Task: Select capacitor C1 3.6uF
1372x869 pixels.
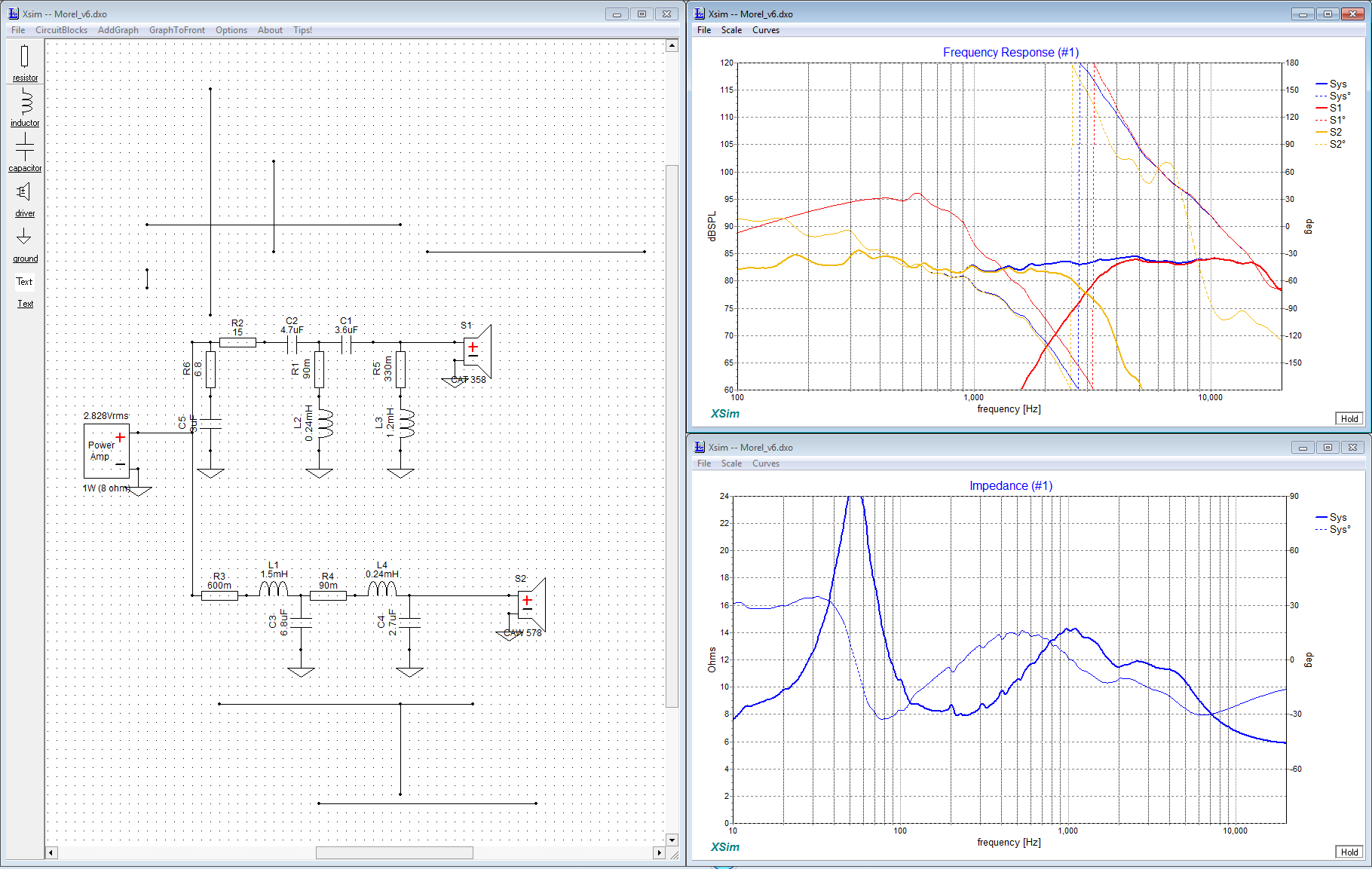Action: tap(346, 344)
